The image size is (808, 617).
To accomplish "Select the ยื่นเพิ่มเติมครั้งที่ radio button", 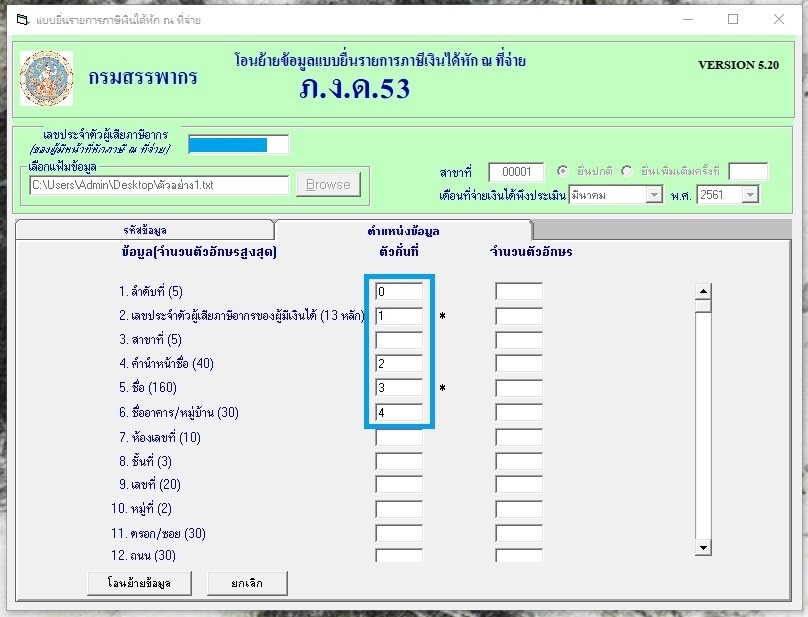I will [627, 171].
